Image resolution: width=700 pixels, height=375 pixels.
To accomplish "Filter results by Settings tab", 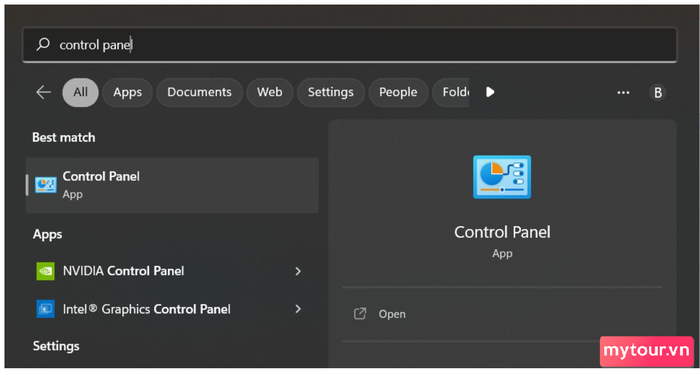I will point(331,92).
